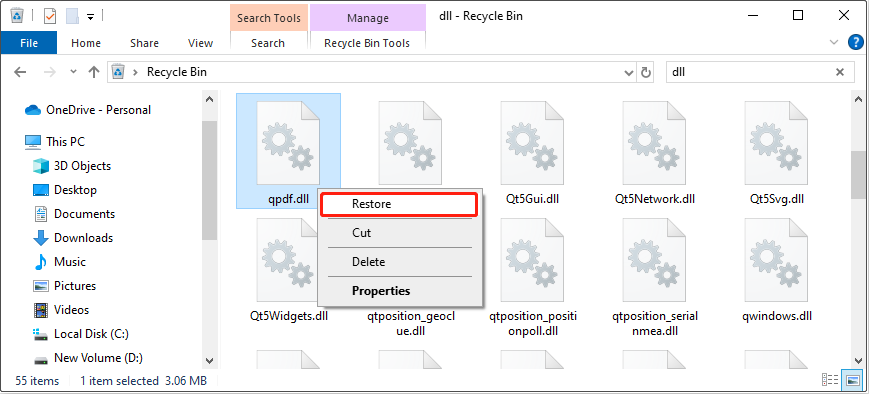Switch to details view layout
Screen dimensions: 869x394
pyautogui.click(x=830, y=380)
